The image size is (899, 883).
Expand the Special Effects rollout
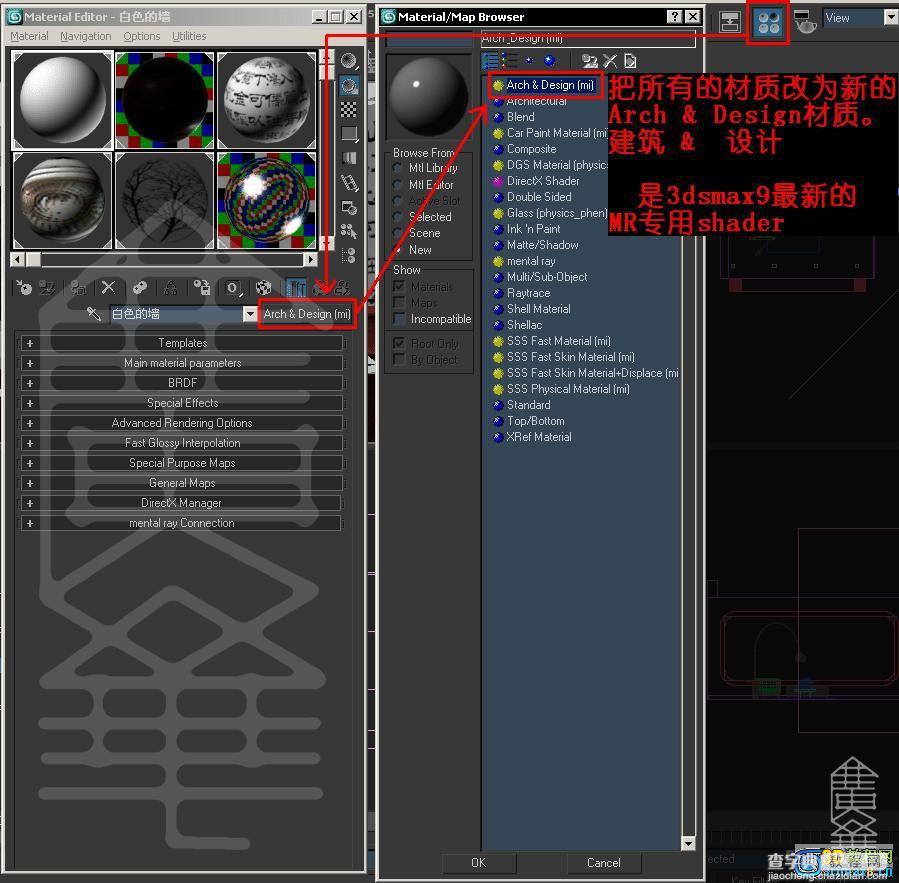point(182,403)
